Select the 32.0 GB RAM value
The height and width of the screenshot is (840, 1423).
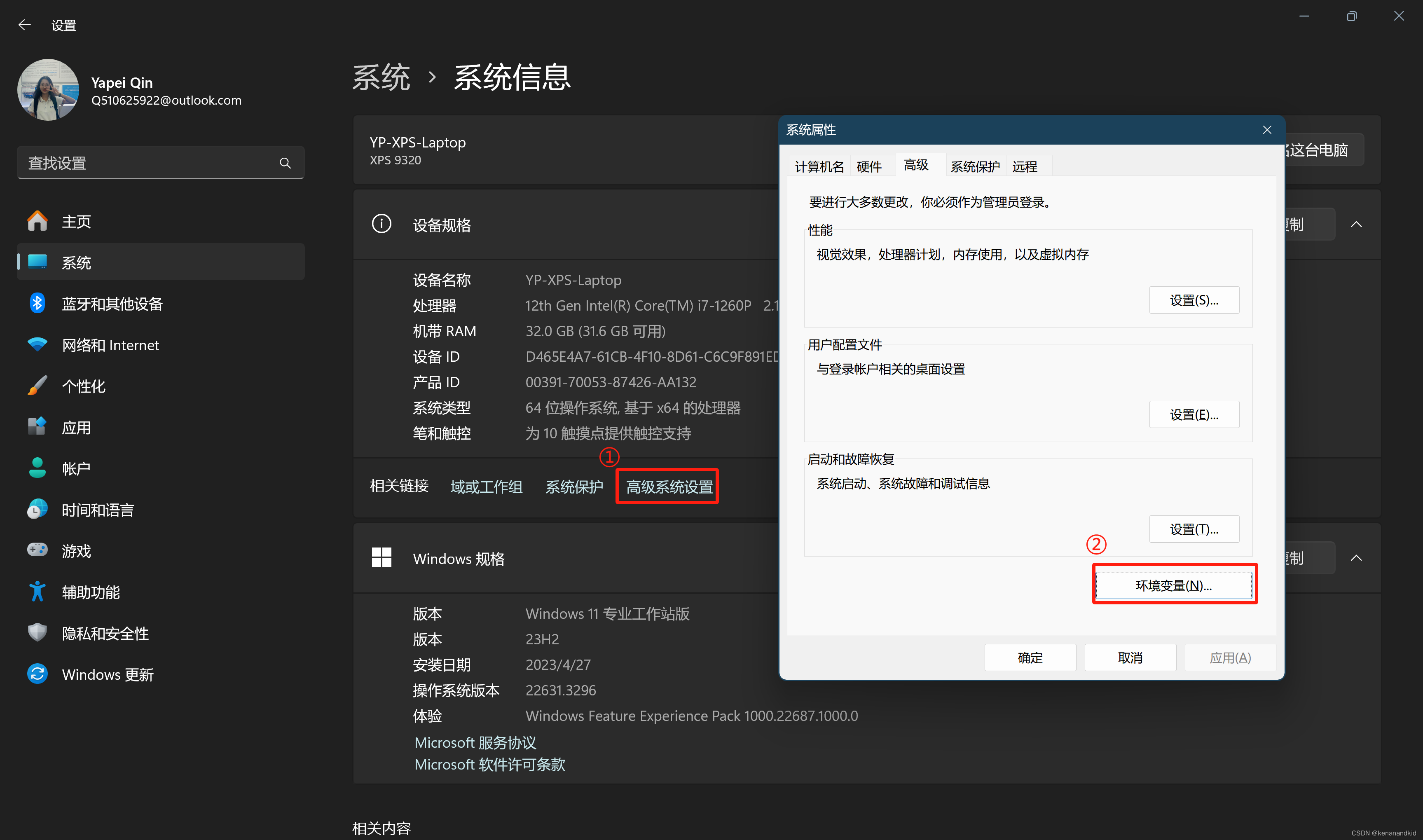click(595, 331)
